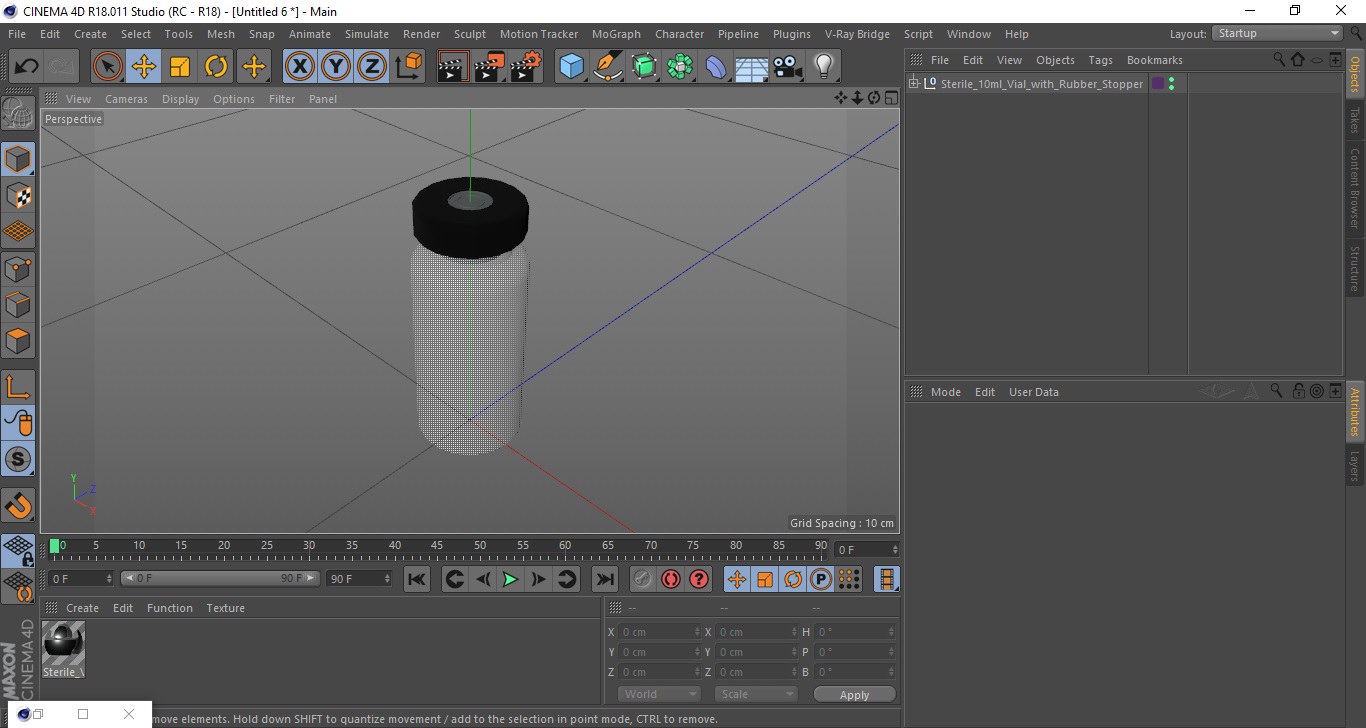Open the Simulate menu
Image resolution: width=1366 pixels, height=728 pixels.
point(367,34)
